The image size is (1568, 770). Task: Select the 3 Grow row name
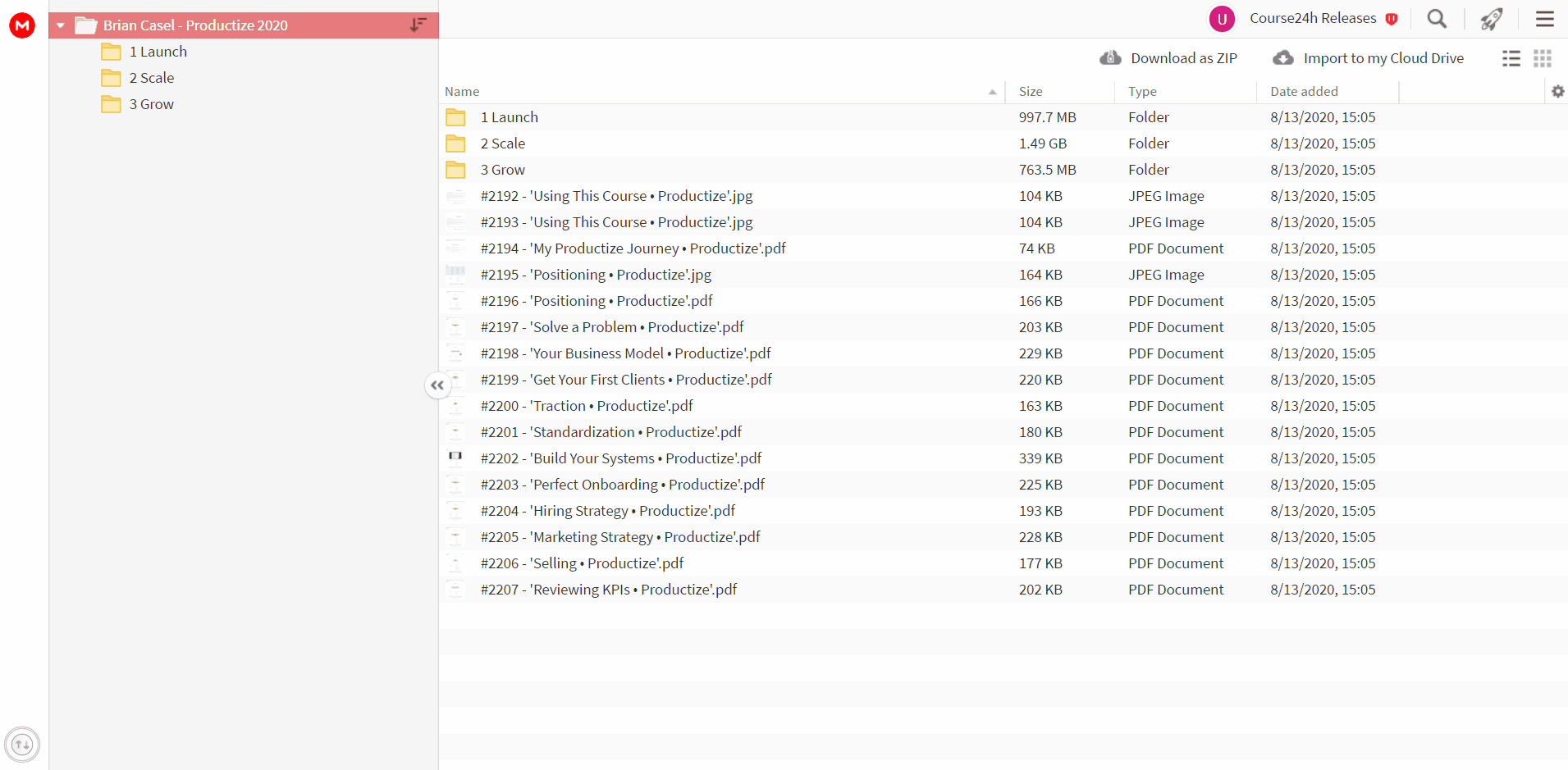503,170
